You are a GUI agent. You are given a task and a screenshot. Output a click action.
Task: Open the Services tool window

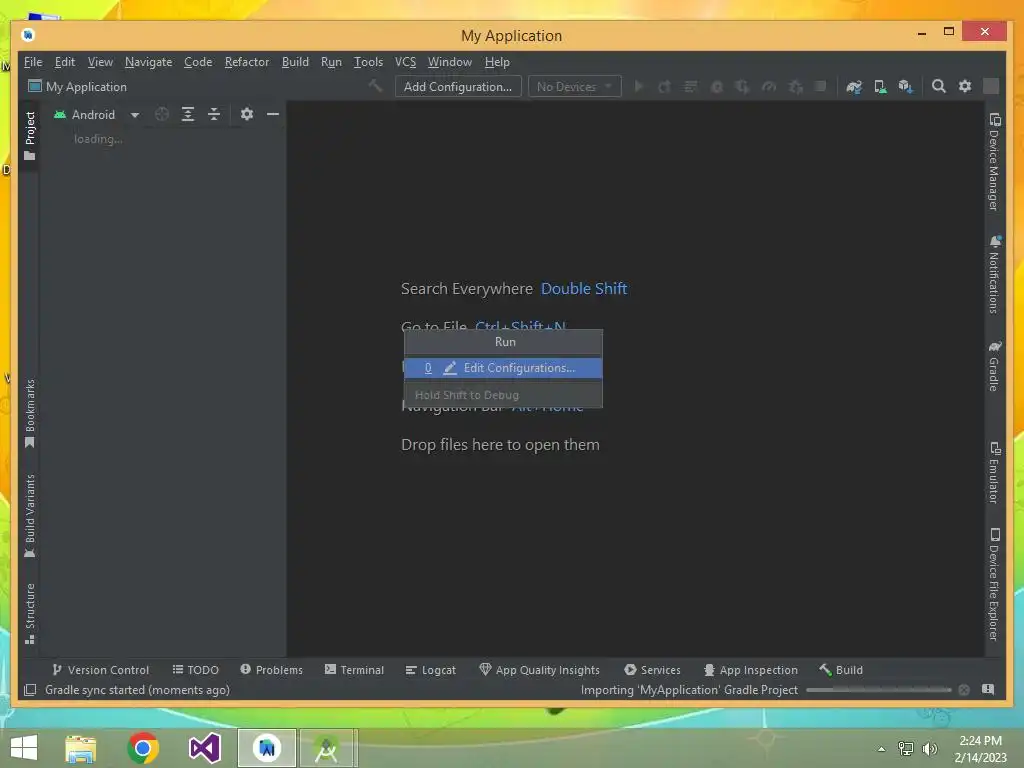(652, 670)
